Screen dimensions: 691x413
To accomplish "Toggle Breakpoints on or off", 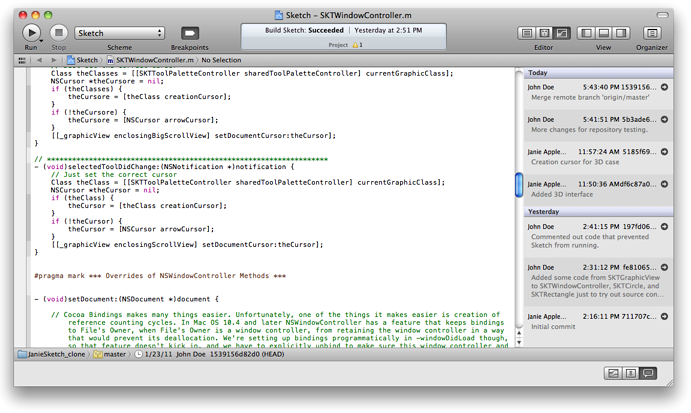I will (189, 33).
